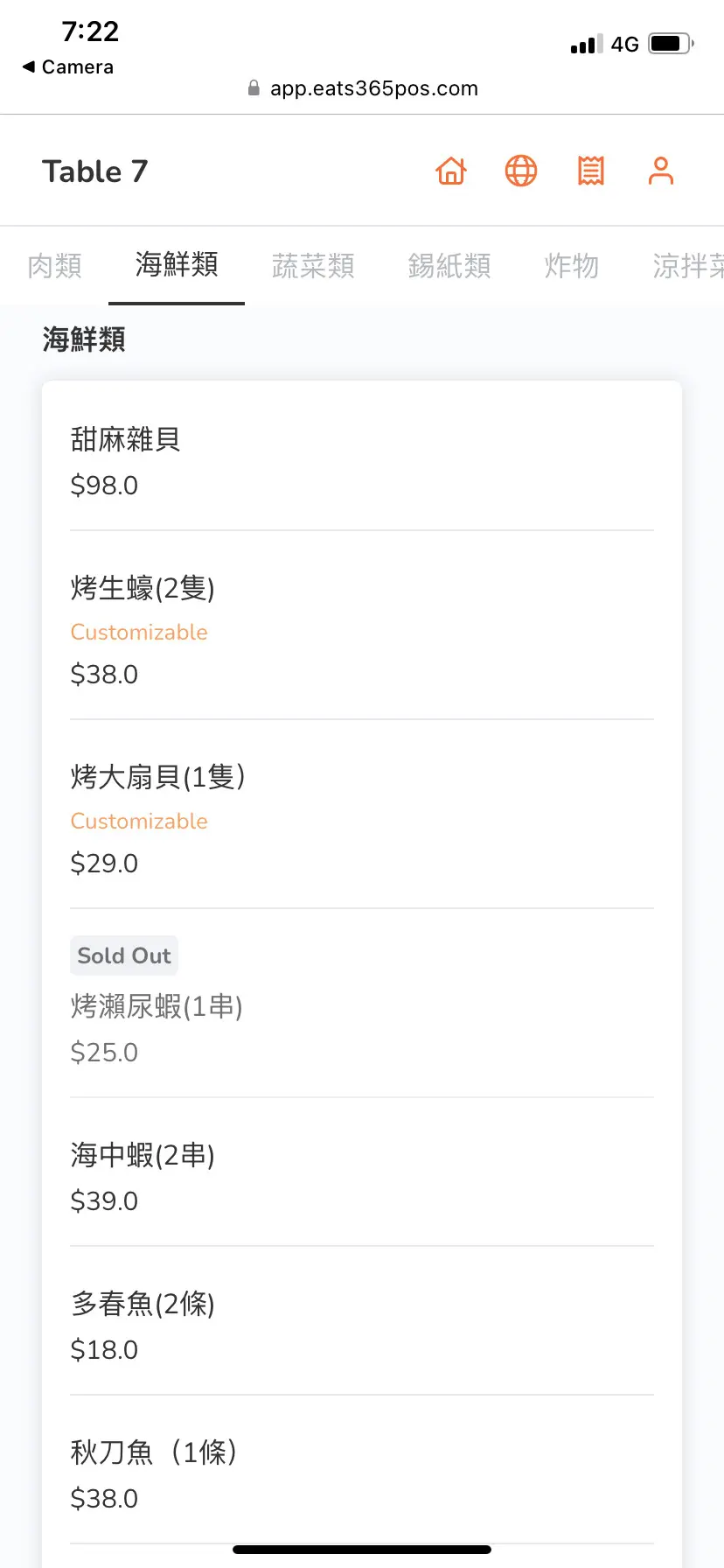The width and height of the screenshot is (724, 1568).
Task: Order 多春魚(2條) item
Action: coord(361,1326)
